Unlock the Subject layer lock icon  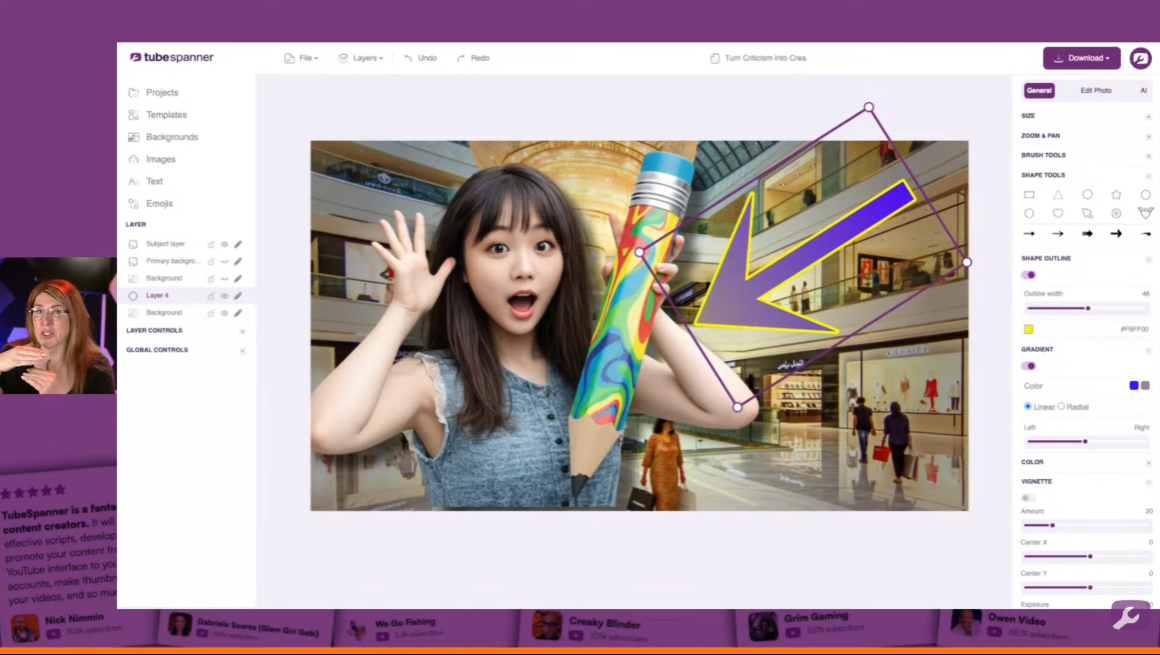(x=211, y=244)
